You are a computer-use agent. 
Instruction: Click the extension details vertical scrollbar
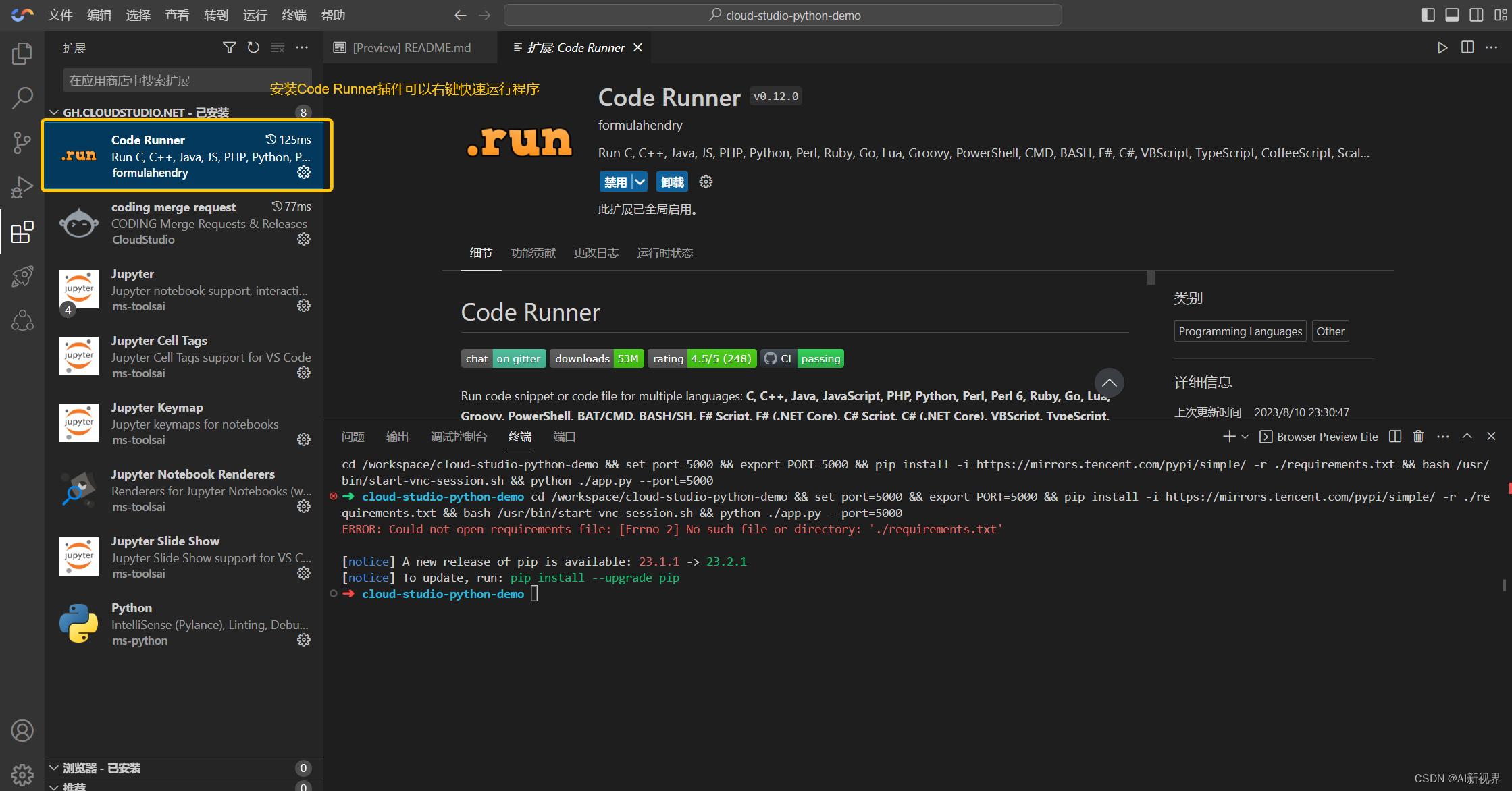[x=1151, y=278]
